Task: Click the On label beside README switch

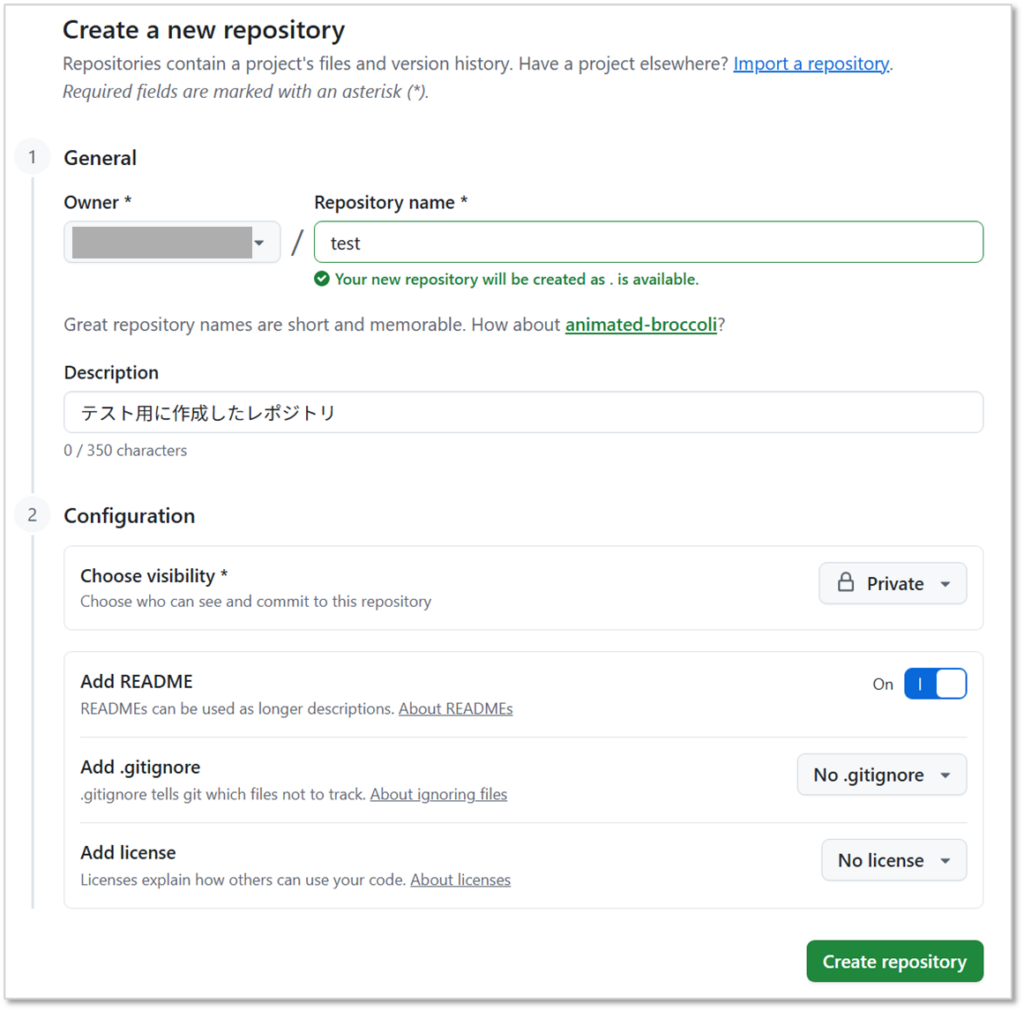Action: click(x=883, y=685)
